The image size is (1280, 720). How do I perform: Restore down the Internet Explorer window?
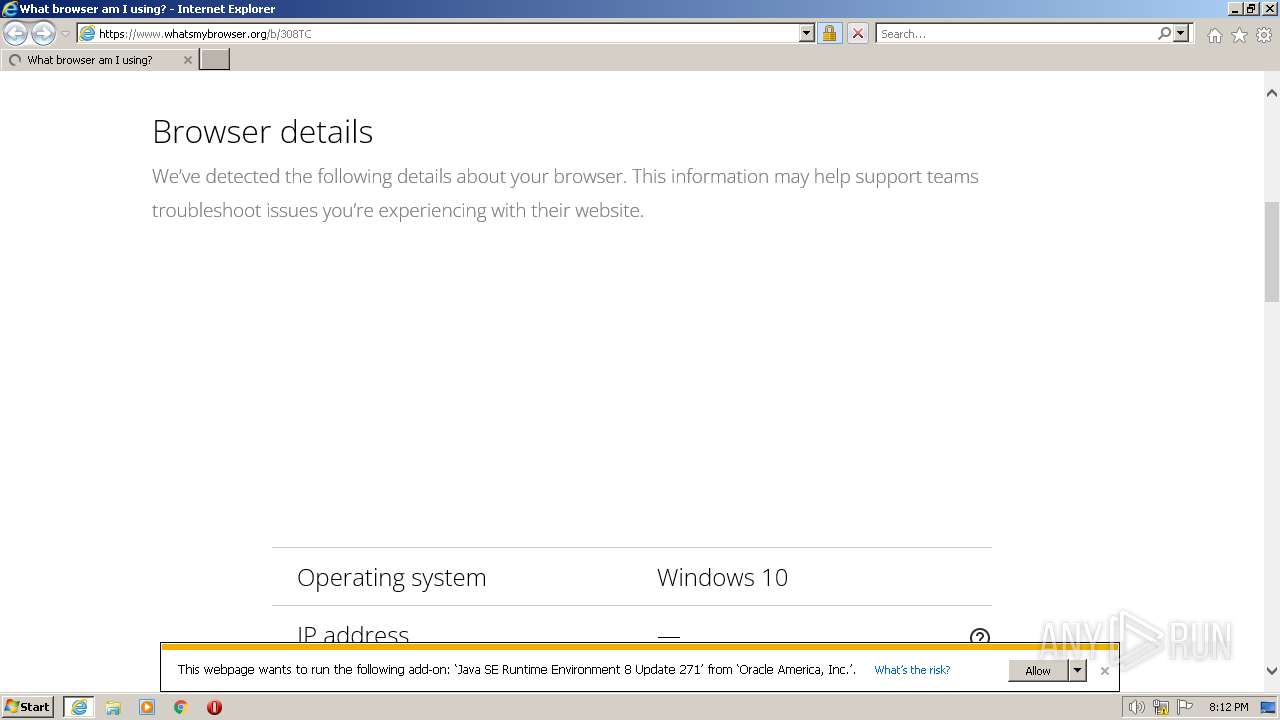pos(1252,9)
